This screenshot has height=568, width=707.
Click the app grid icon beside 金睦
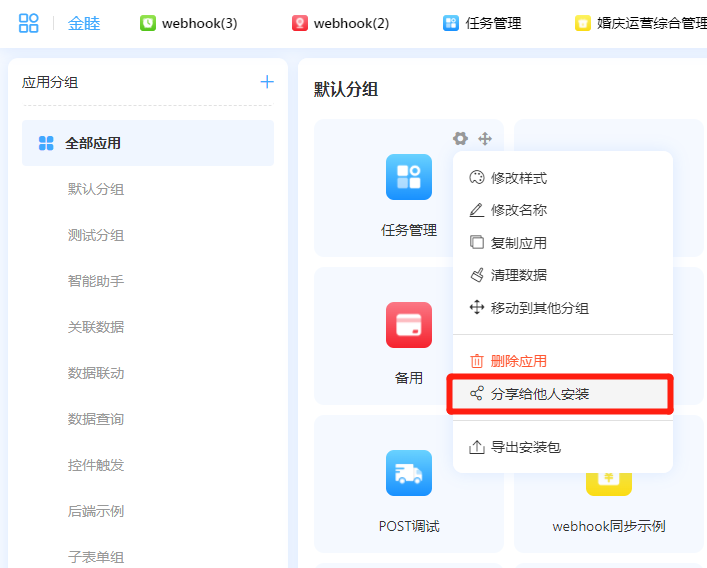[29, 23]
